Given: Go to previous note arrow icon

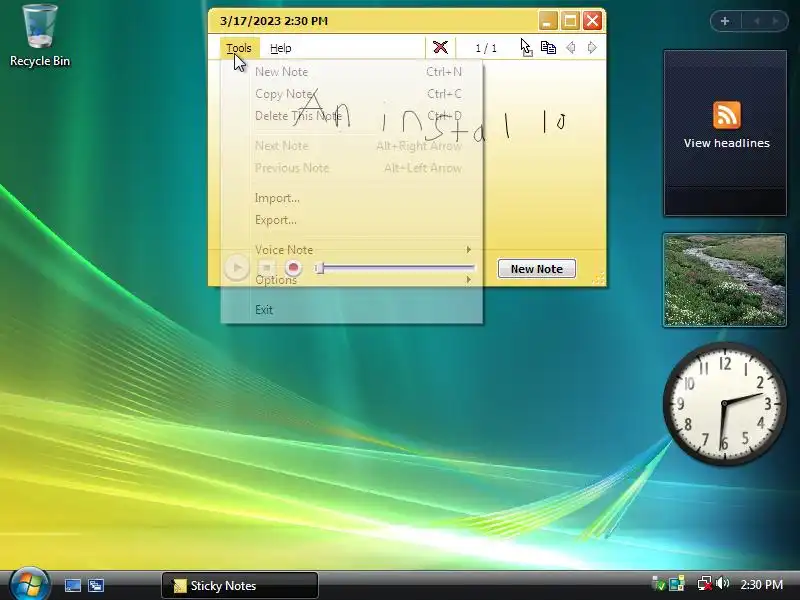Looking at the screenshot, I should click(x=570, y=48).
